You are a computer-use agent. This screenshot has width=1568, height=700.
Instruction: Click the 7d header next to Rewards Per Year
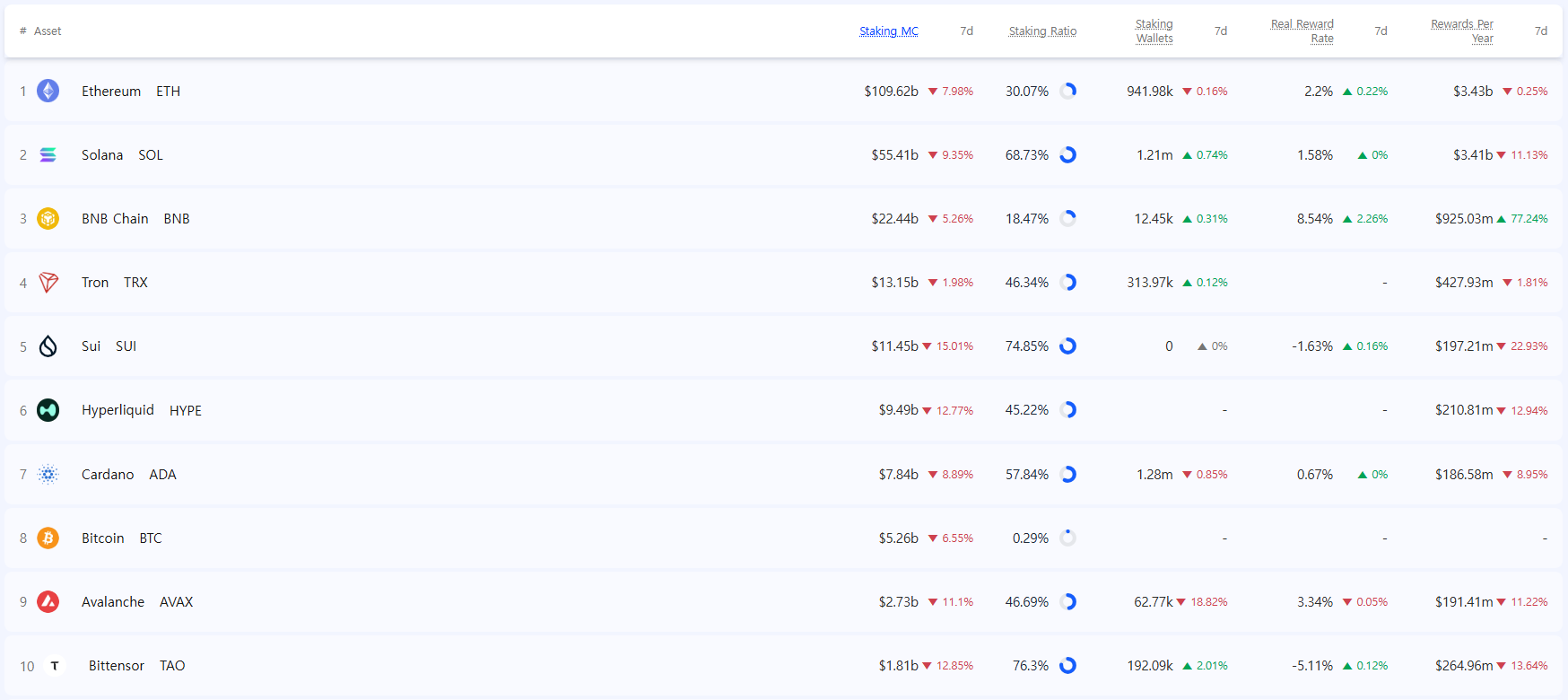tap(1541, 31)
